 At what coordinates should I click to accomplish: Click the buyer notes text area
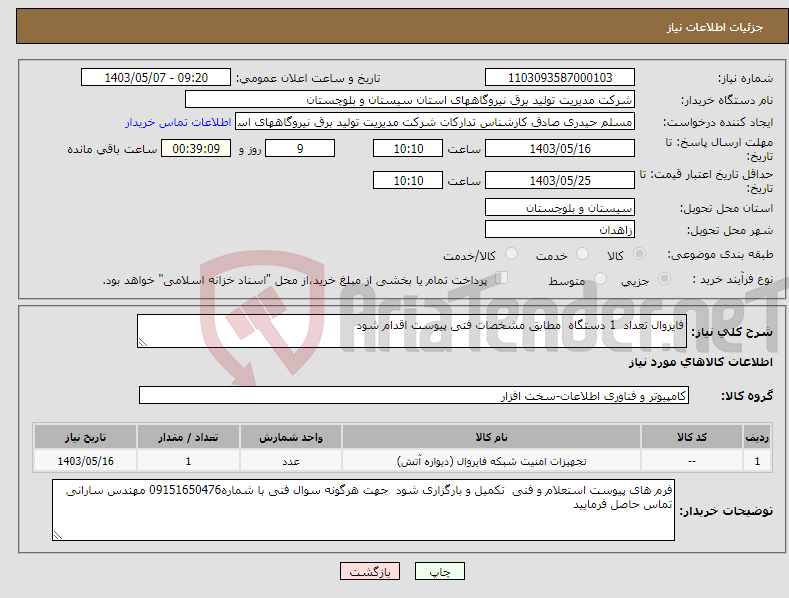click(363, 510)
